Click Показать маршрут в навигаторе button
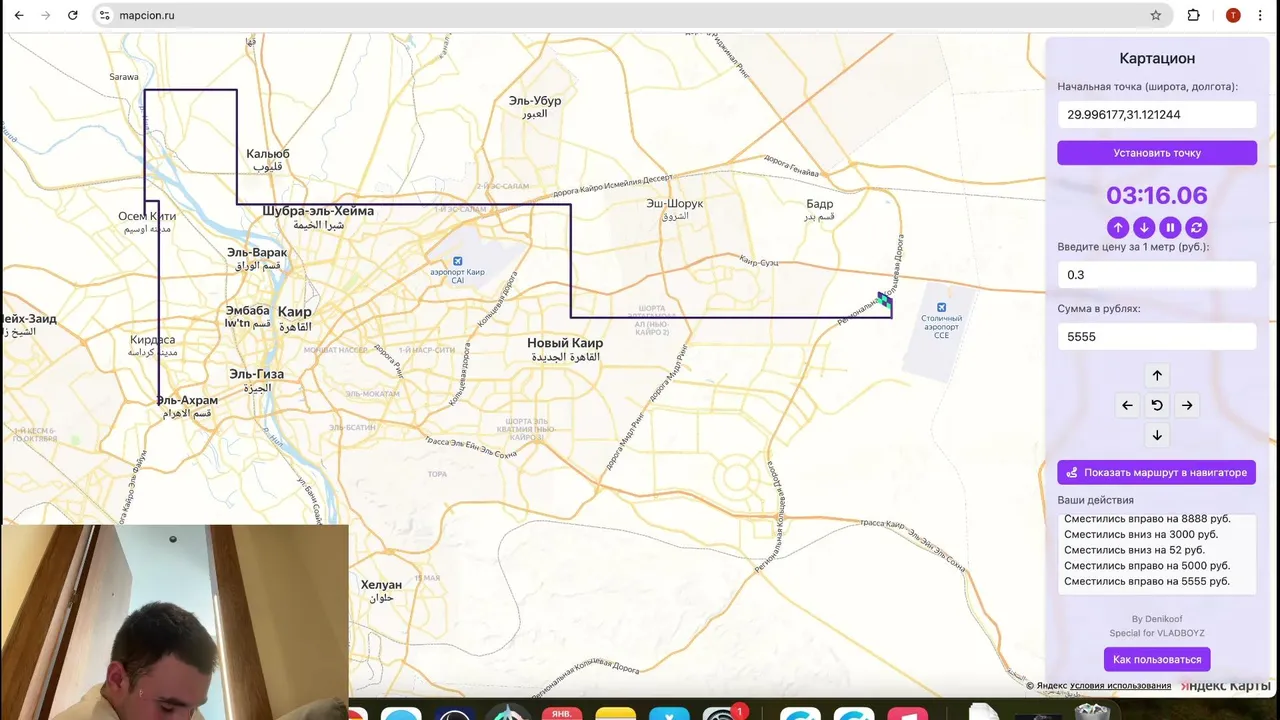 click(x=1157, y=472)
